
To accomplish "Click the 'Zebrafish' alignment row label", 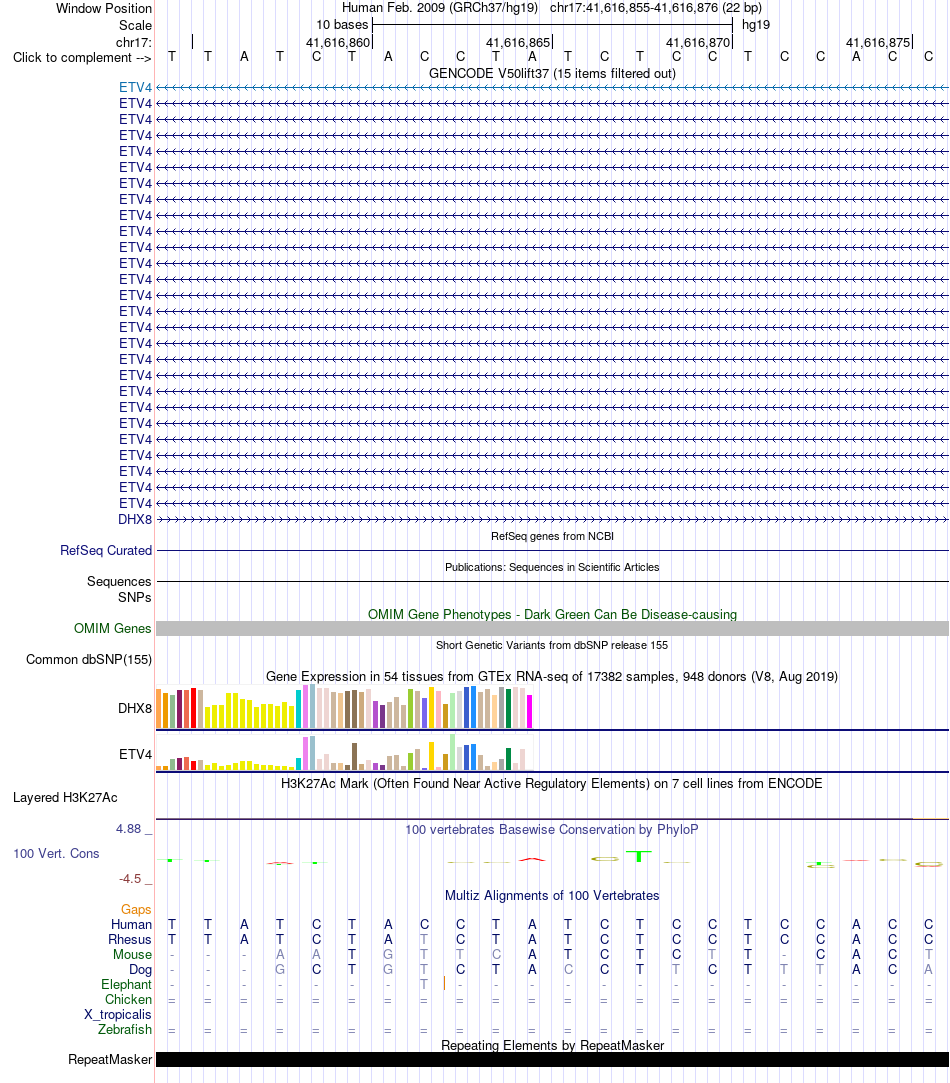I will click(x=125, y=1029).
